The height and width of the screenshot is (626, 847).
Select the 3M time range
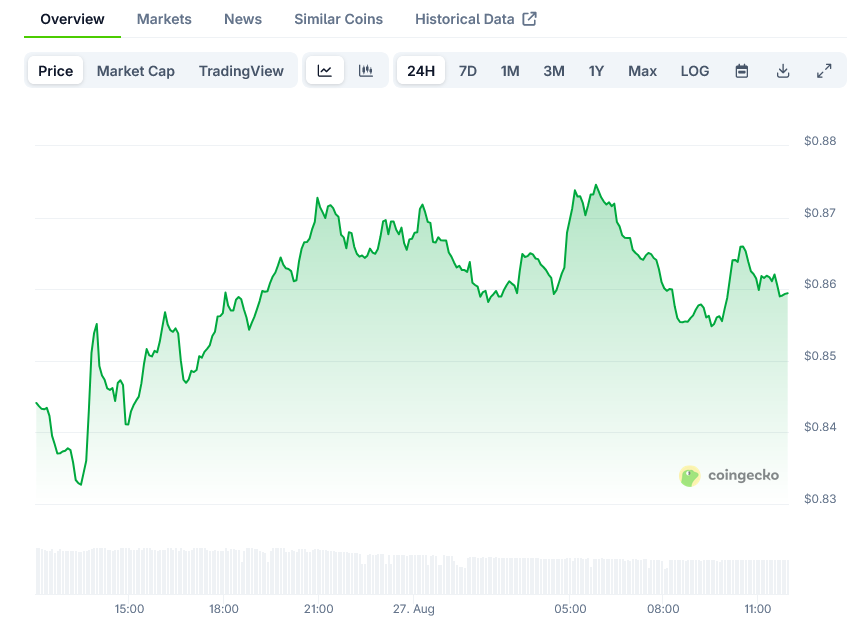(554, 71)
